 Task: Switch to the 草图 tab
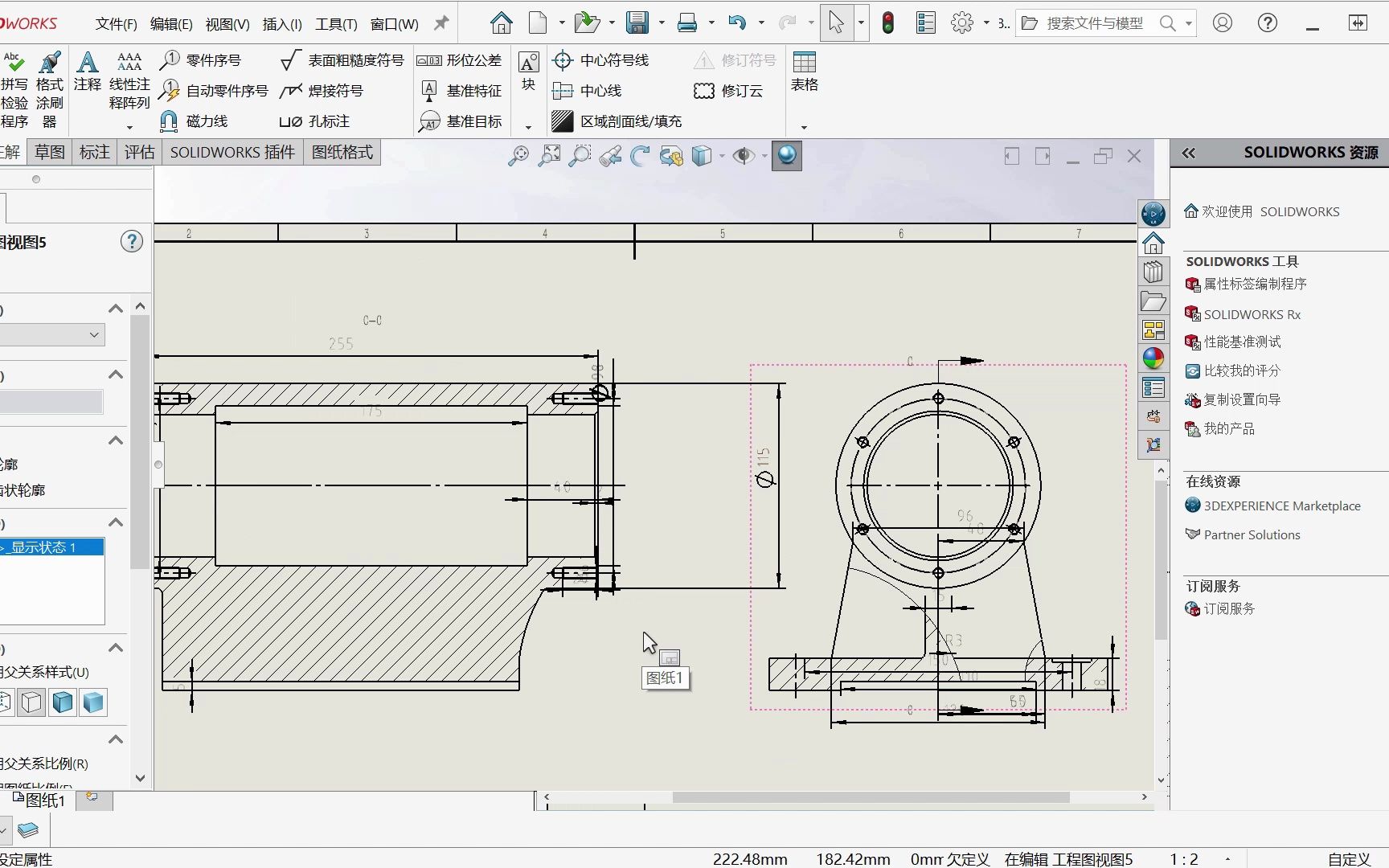point(50,152)
